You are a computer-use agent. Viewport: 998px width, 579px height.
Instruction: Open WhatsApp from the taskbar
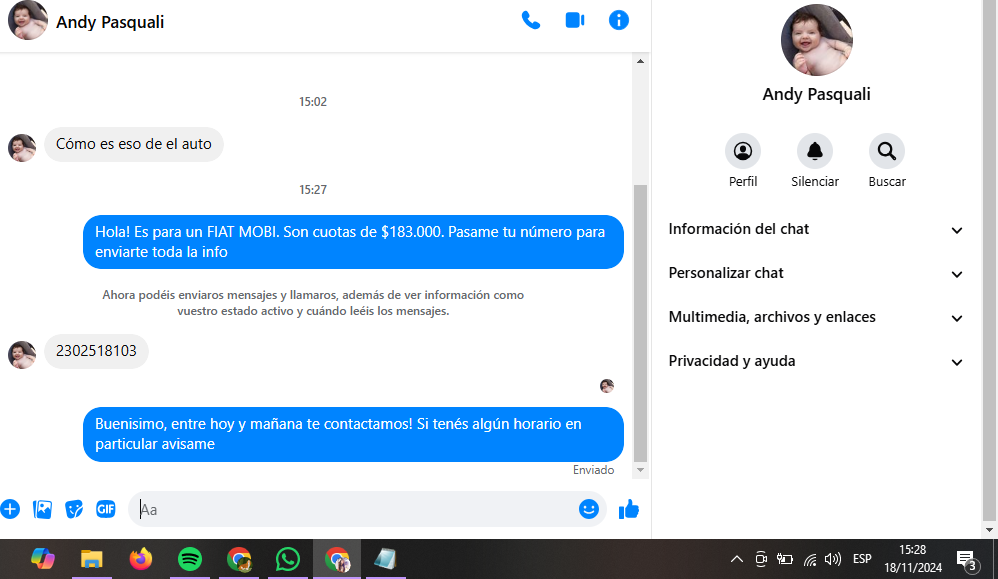288,559
